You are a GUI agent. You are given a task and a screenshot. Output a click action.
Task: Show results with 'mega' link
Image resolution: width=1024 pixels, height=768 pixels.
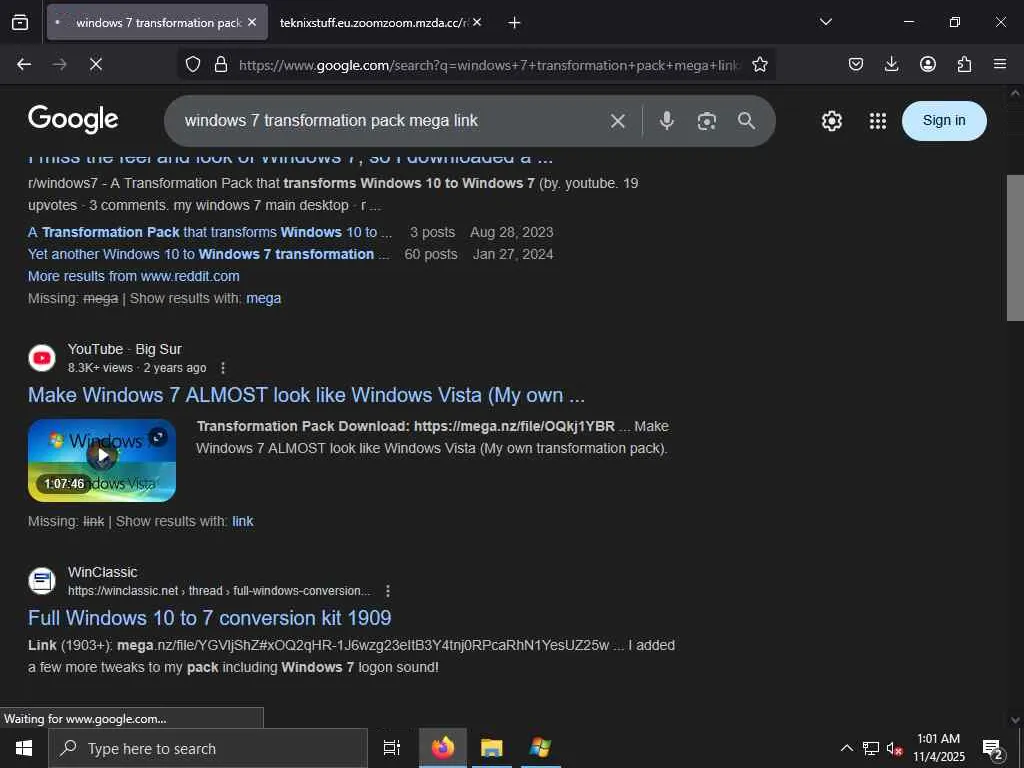264,298
